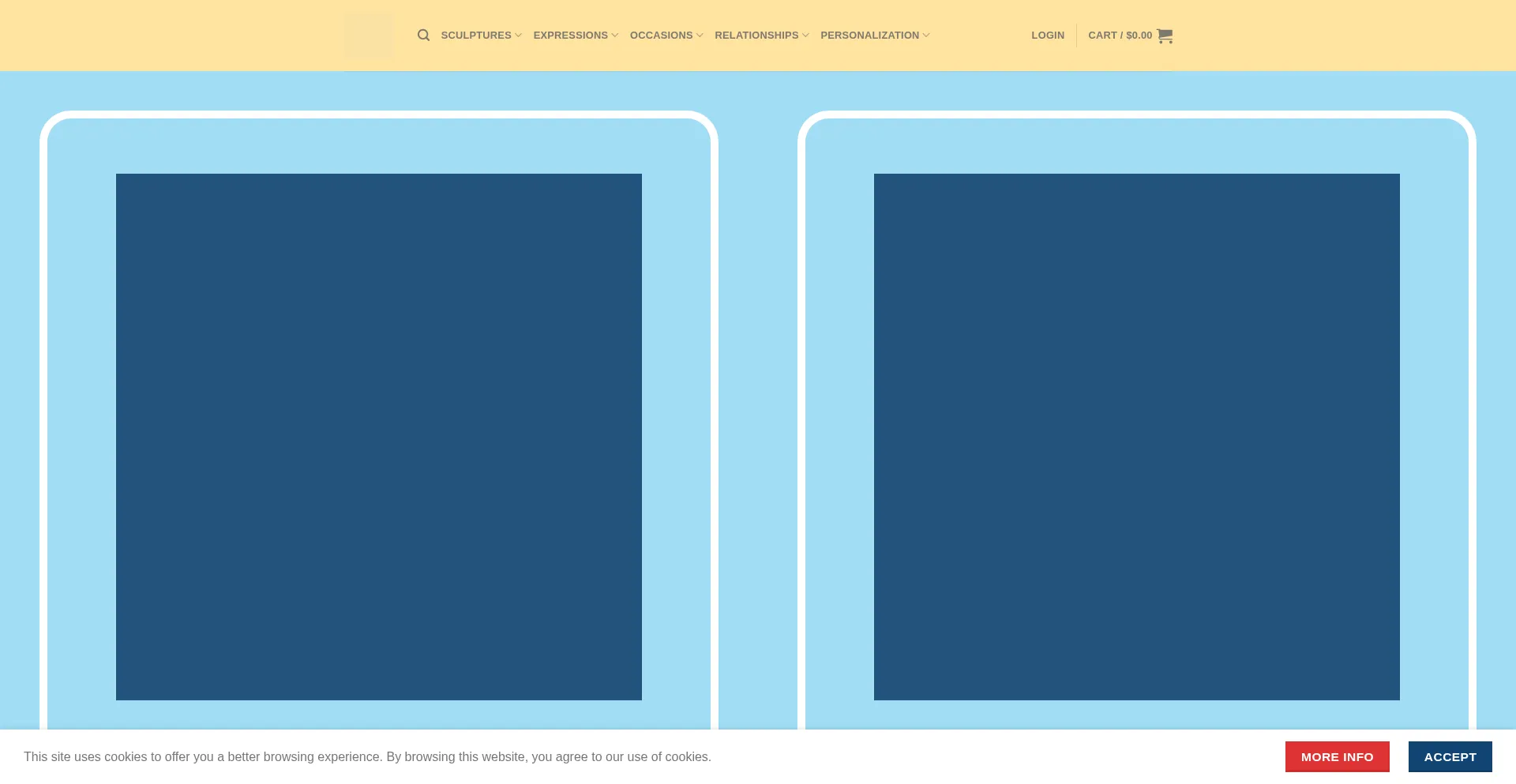
Task: Click the site logo in header
Action: click(368, 36)
